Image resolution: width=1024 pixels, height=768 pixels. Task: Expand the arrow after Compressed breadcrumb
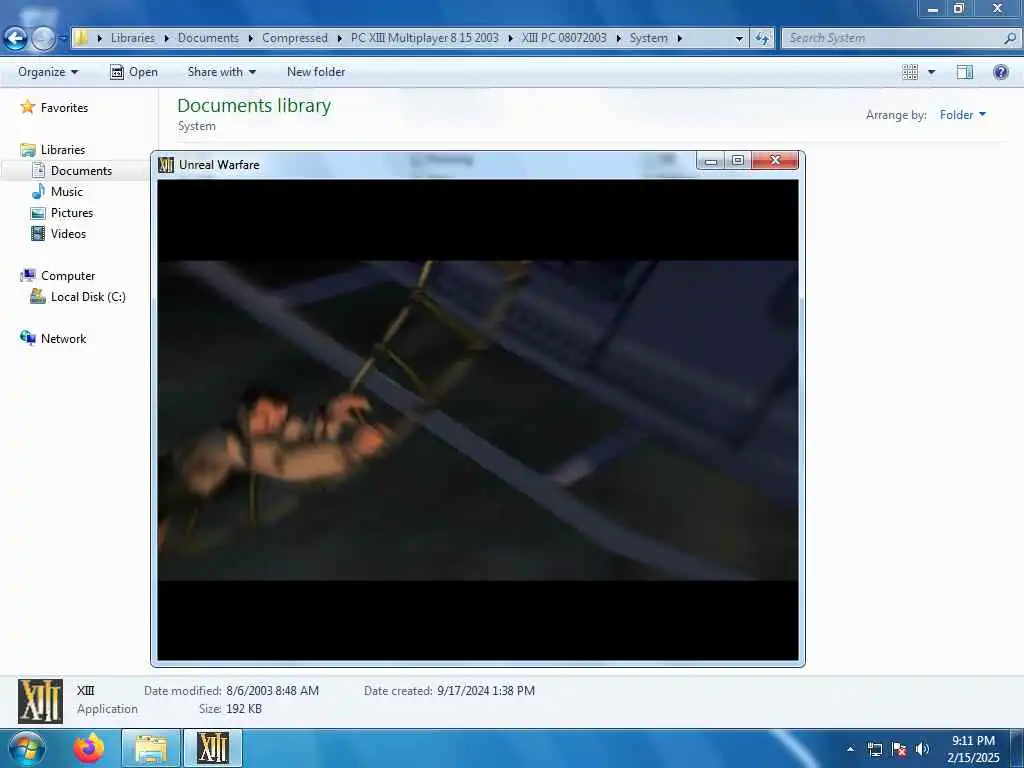(340, 38)
